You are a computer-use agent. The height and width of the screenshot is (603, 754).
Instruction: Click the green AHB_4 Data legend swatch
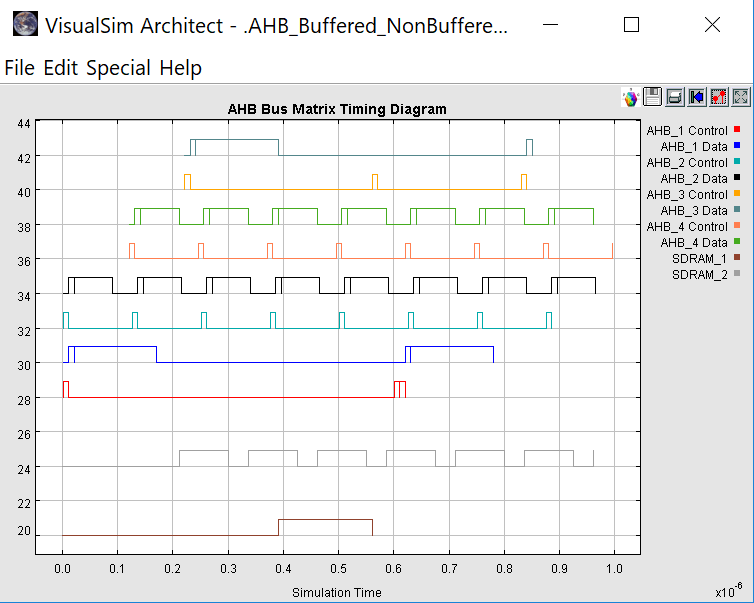(x=737, y=242)
